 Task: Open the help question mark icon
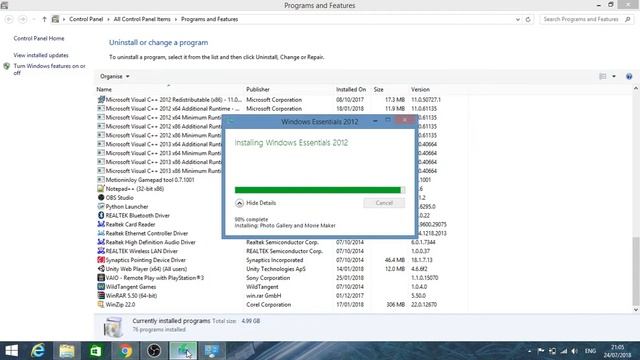[x=629, y=76]
